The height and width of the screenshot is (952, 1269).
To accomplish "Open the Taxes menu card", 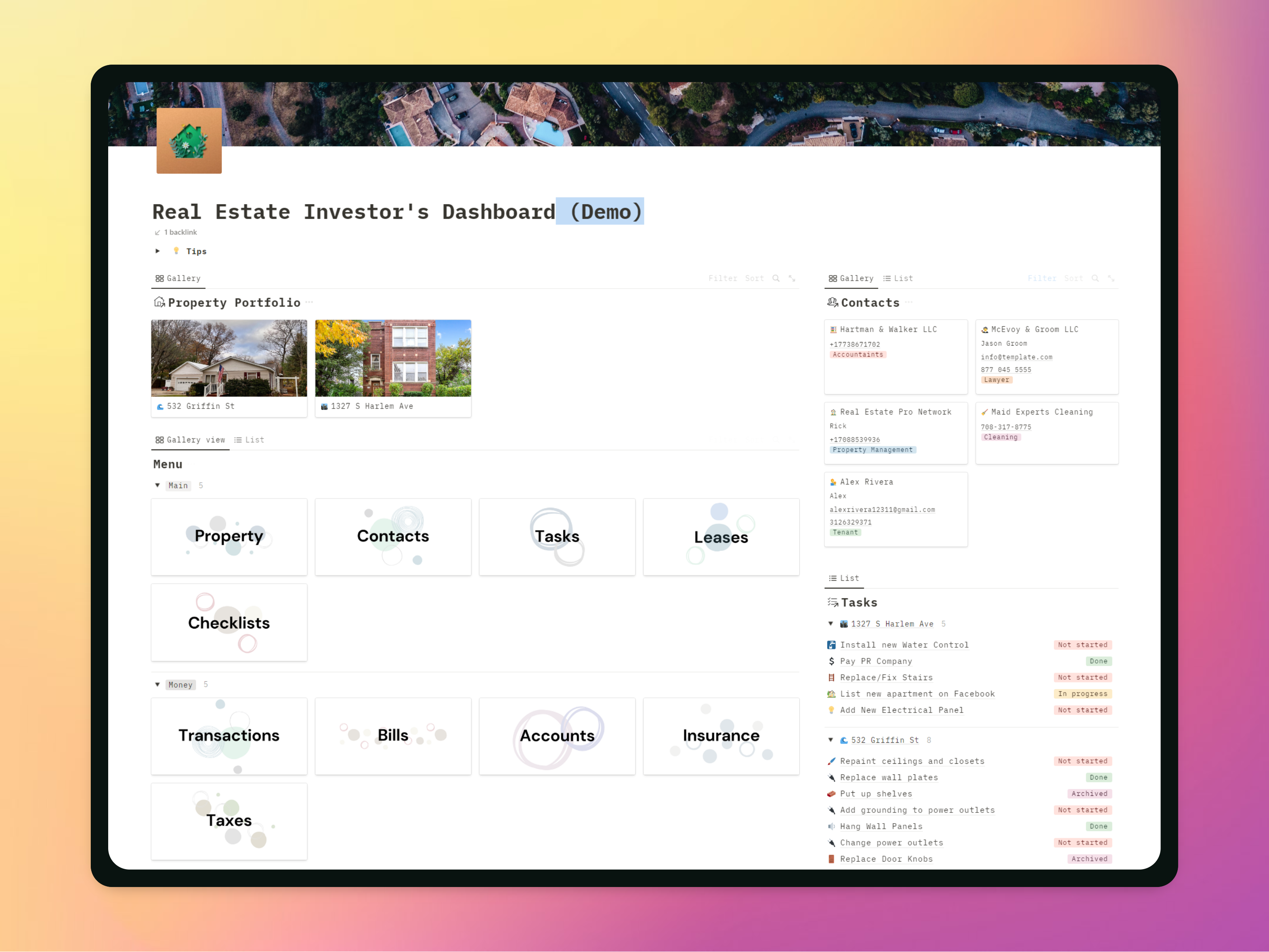I will 229,821.
